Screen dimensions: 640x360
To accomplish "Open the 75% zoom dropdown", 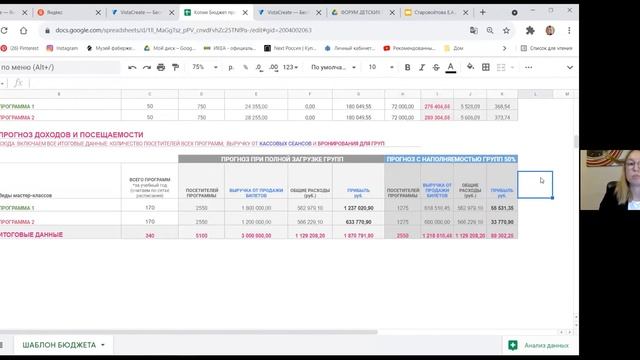I will pos(205,67).
